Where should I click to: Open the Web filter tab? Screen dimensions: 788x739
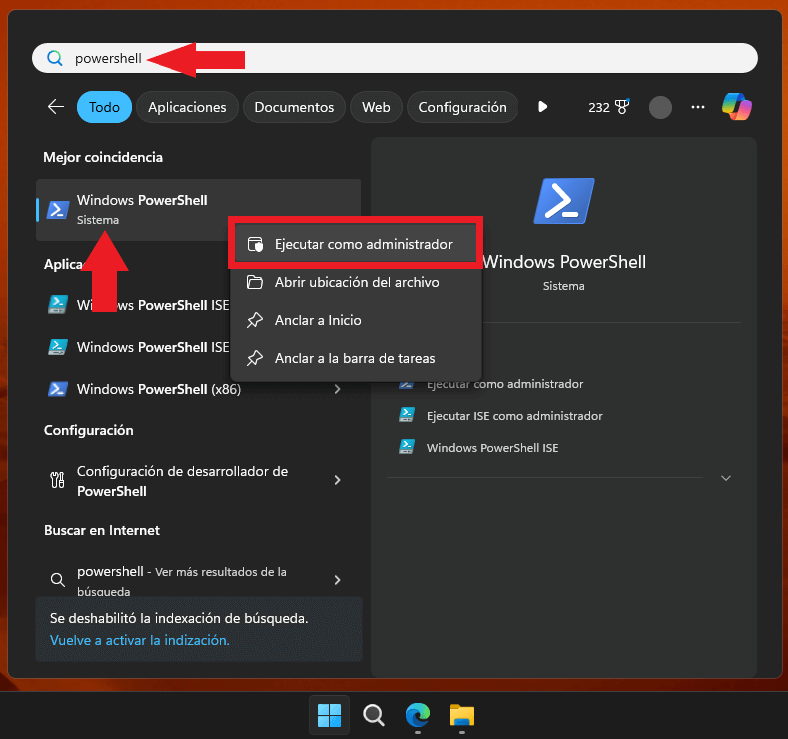(x=376, y=107)
